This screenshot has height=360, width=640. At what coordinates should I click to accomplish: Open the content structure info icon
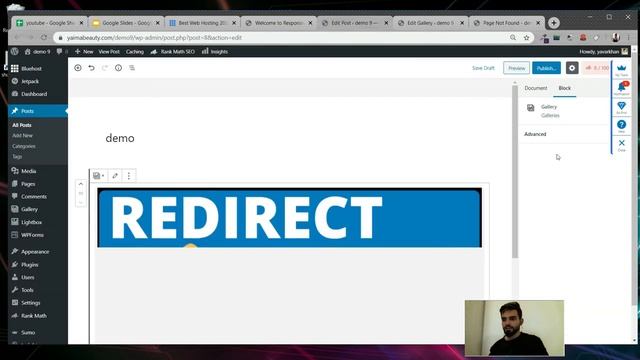pyautogui.click(x=118, y=68)
